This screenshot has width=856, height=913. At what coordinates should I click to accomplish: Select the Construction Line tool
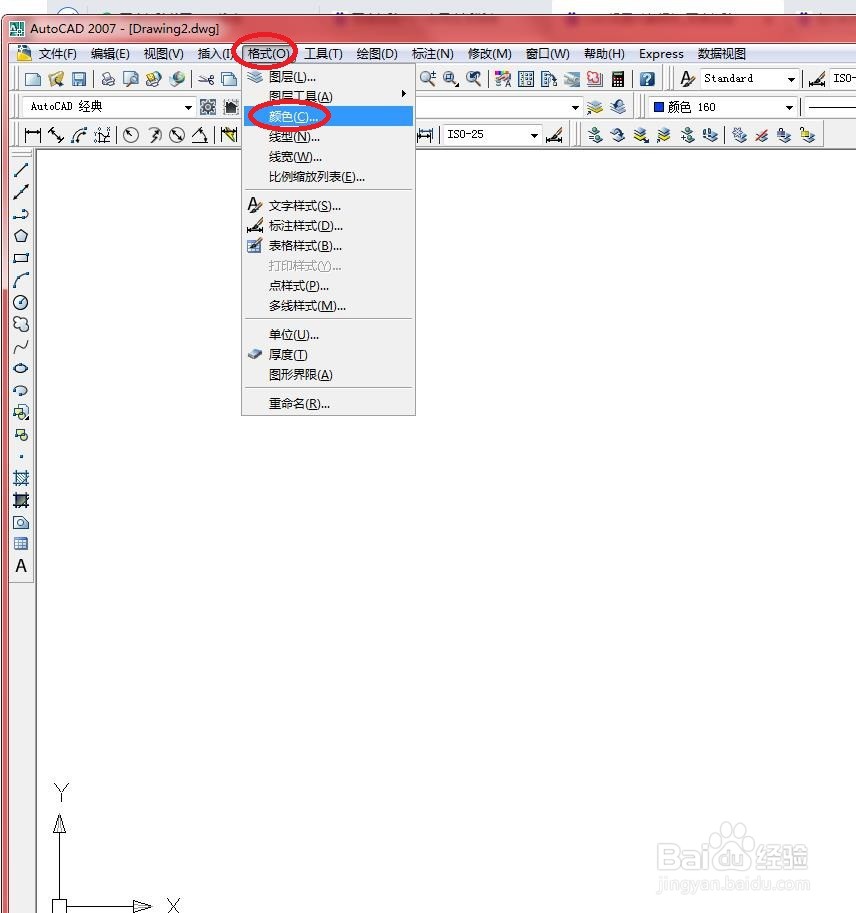(x=21, y=192)
